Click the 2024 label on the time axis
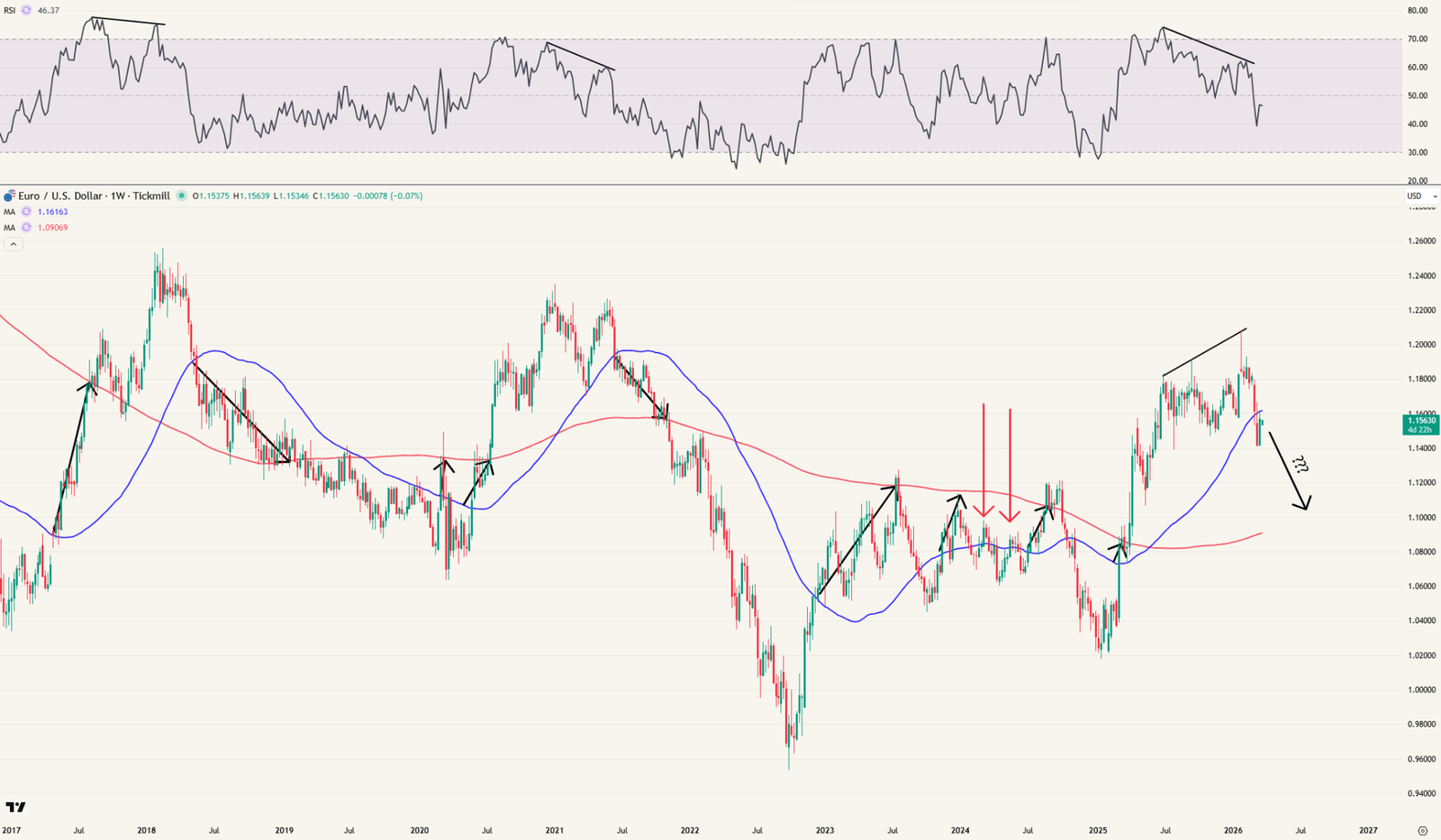This screenshot has height=840, width=1441. [961, 830]
